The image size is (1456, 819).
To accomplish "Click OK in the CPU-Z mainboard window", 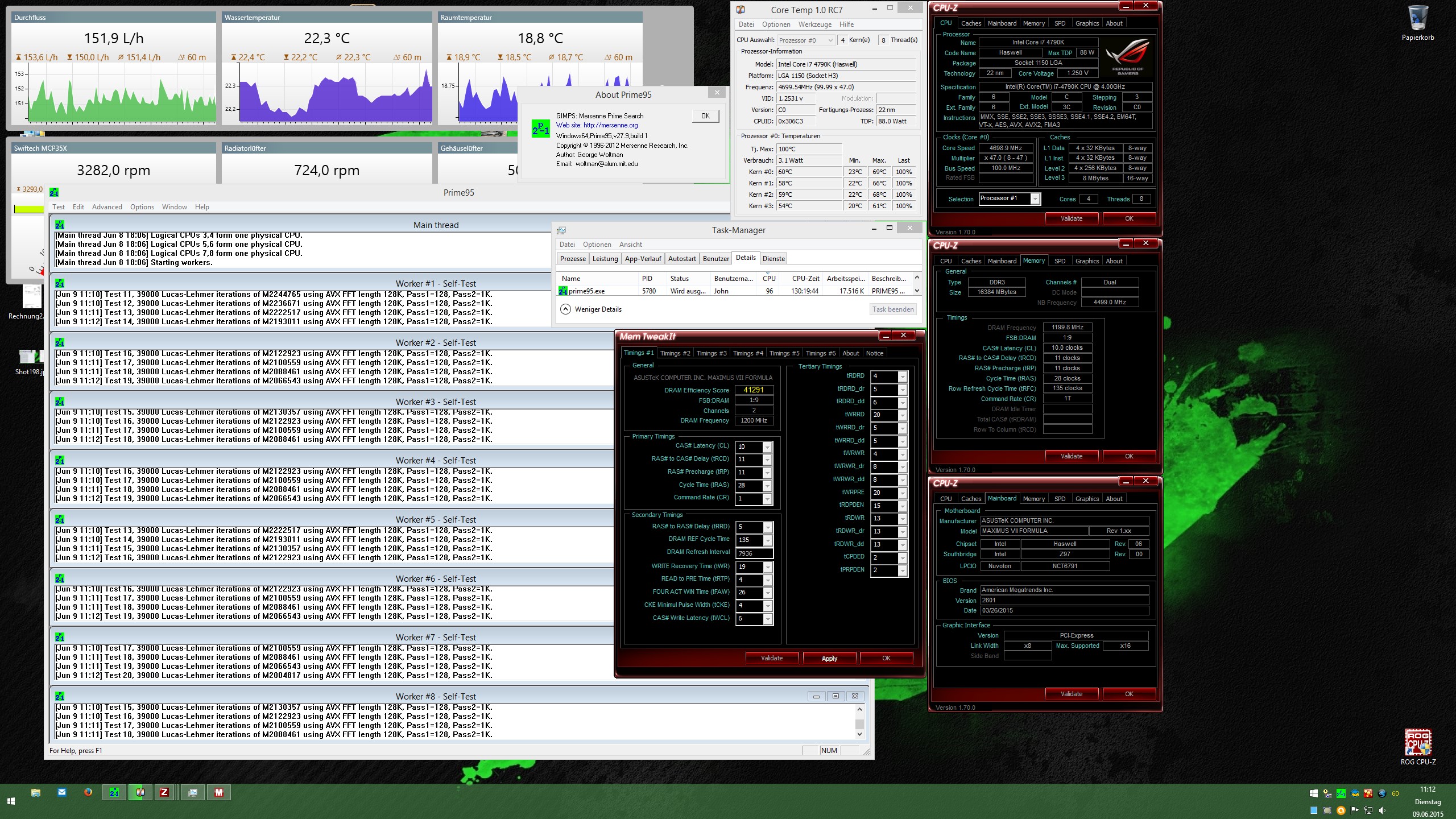I will click(x=1129, y=694).
